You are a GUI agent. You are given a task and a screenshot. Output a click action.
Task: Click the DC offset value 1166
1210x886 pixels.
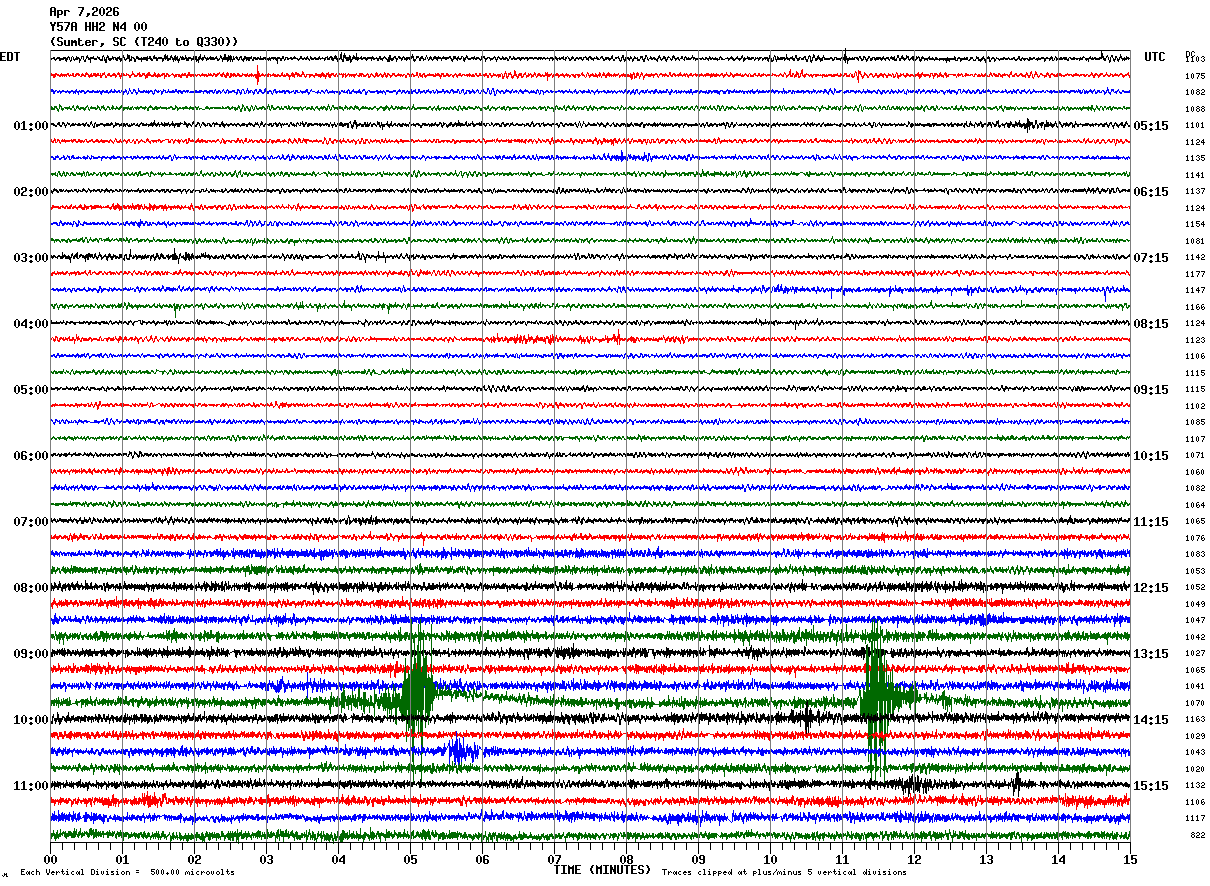pyautogui.click(x=1195, y=307)
